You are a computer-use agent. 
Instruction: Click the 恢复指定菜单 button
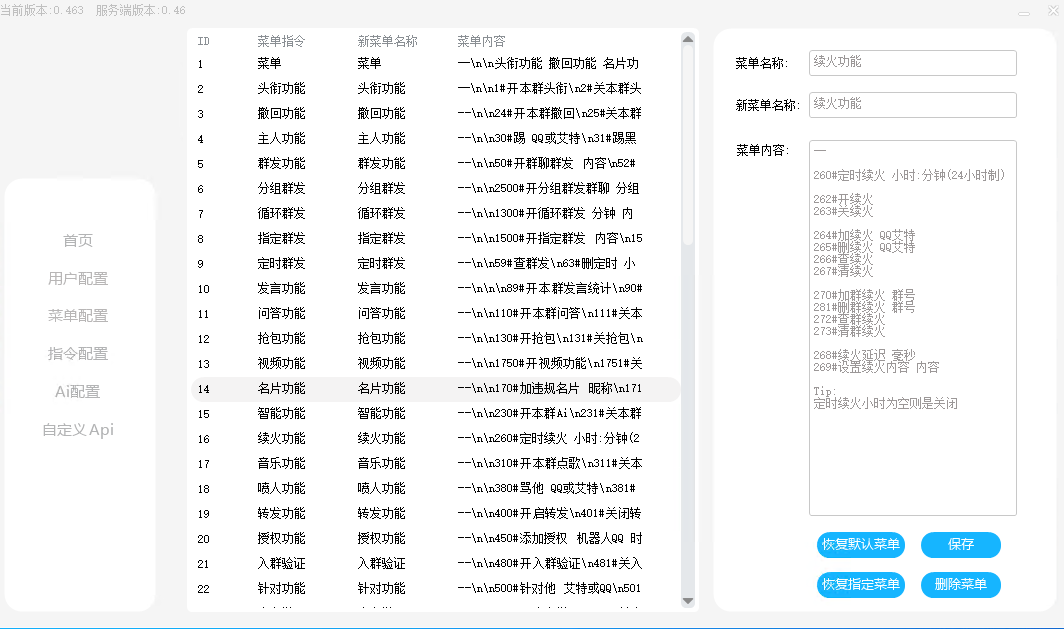860,585
